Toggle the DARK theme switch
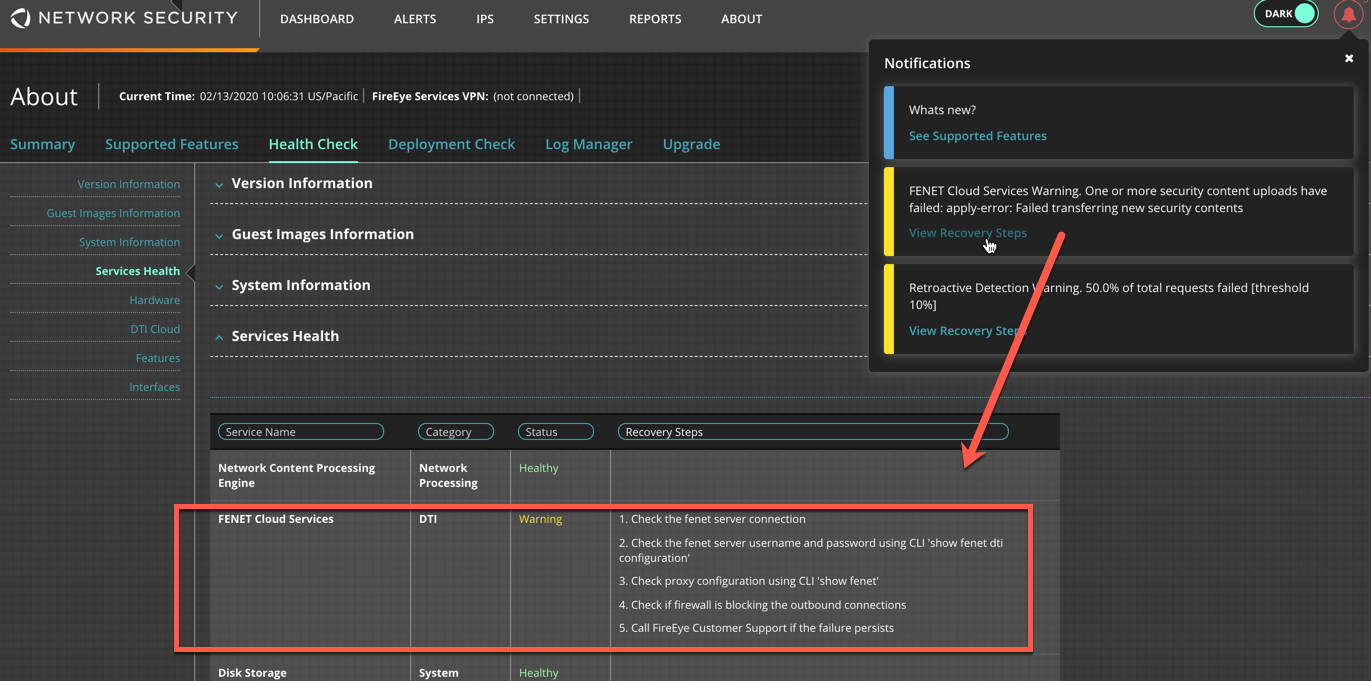 click(1286, 14)
